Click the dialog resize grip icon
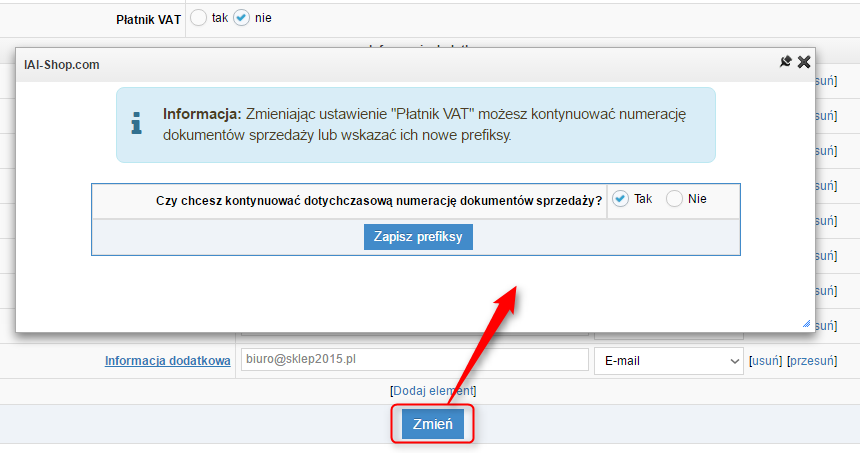860x453 pixels. (806, 324)
